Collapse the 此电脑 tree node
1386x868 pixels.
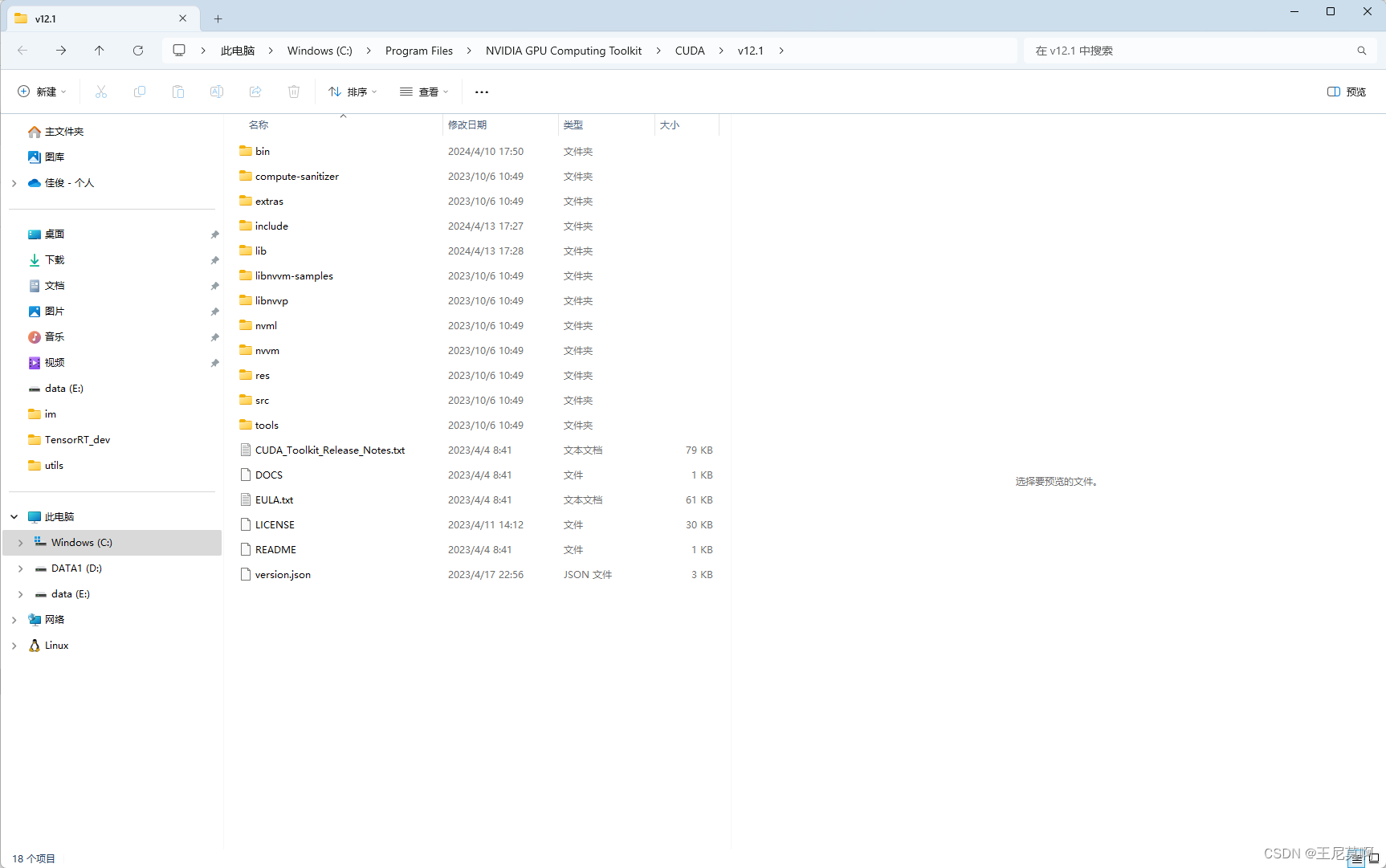(x=14, y=517)
